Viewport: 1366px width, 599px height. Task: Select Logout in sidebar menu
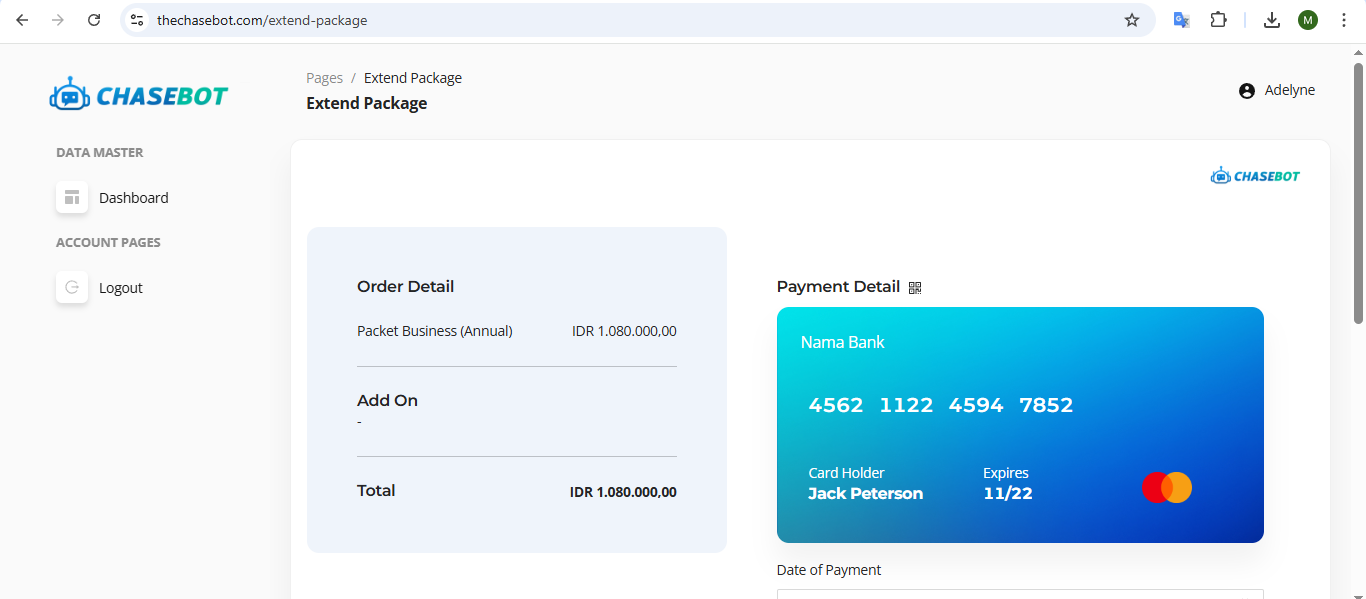tap(121, 288)
